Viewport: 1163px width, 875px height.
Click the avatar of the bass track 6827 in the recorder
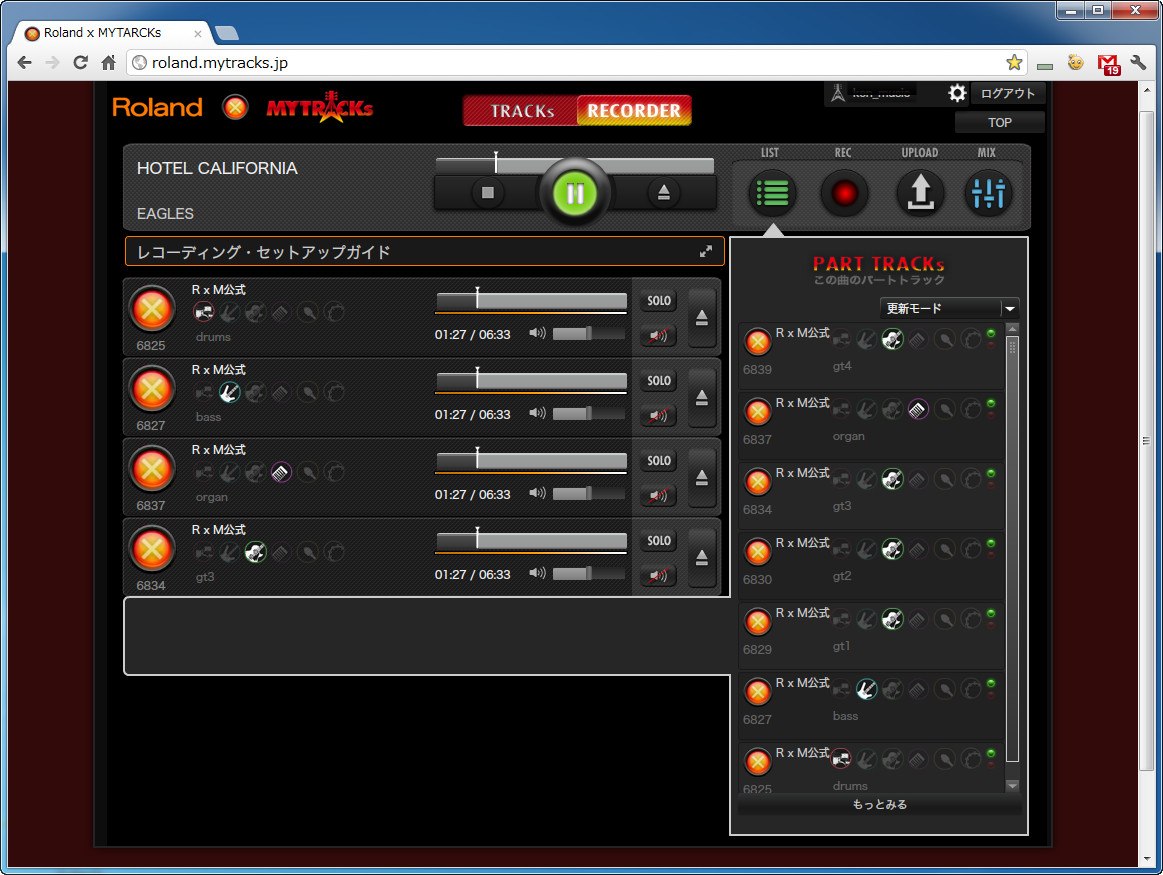[152, 389]
